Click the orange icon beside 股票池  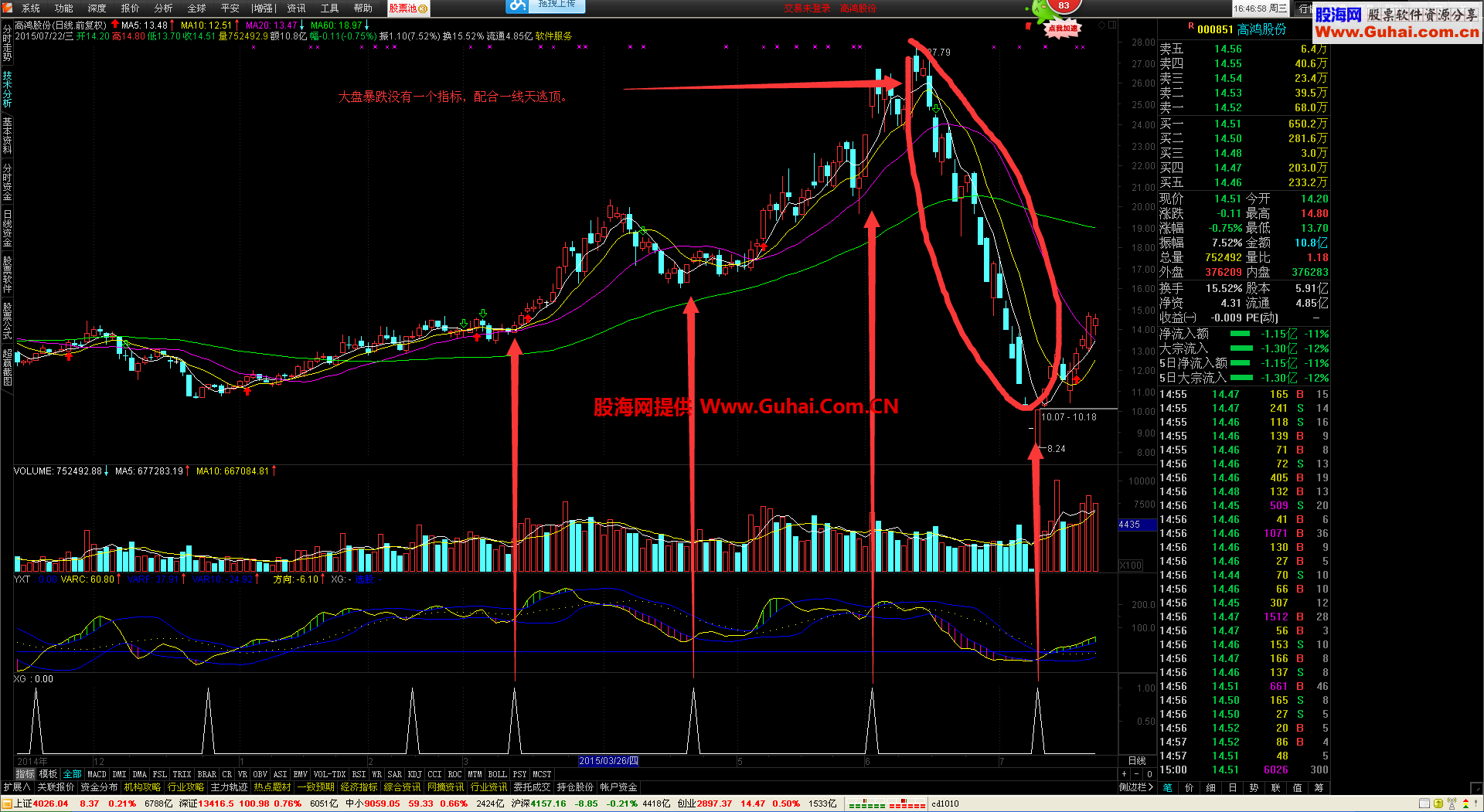coord(423,8)
